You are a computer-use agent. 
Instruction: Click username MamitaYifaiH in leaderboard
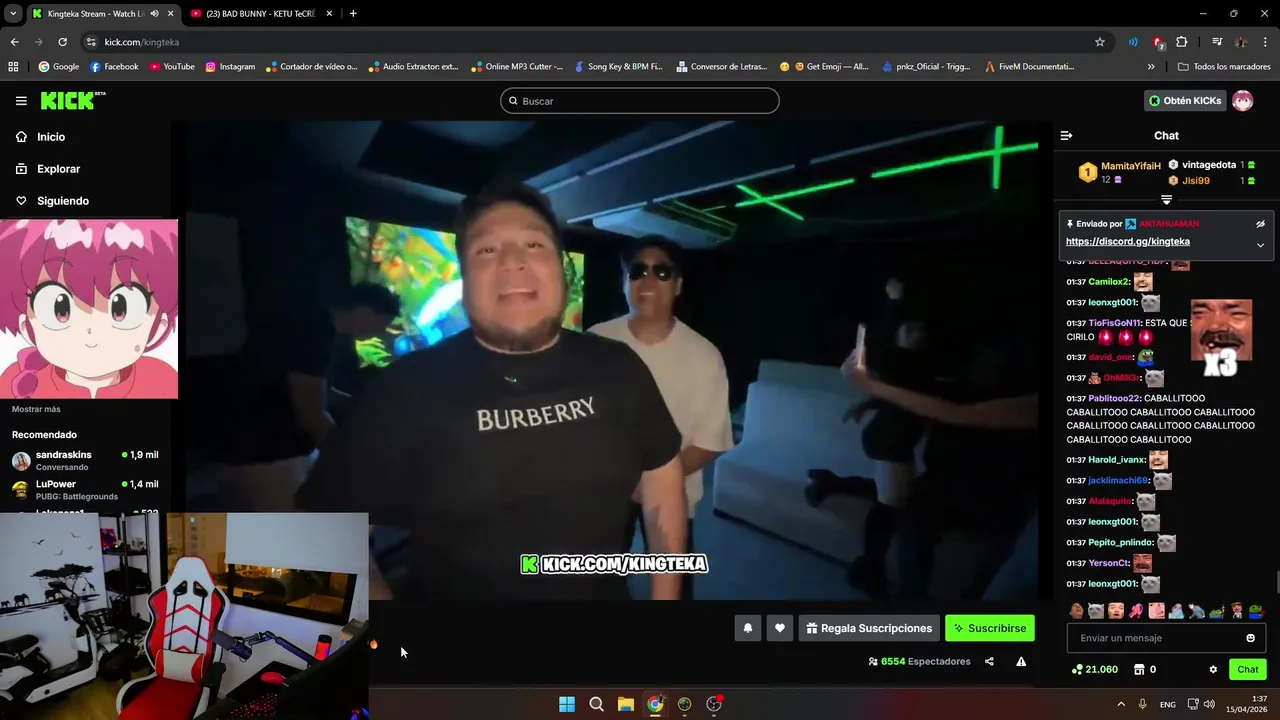coord(1130,166)
